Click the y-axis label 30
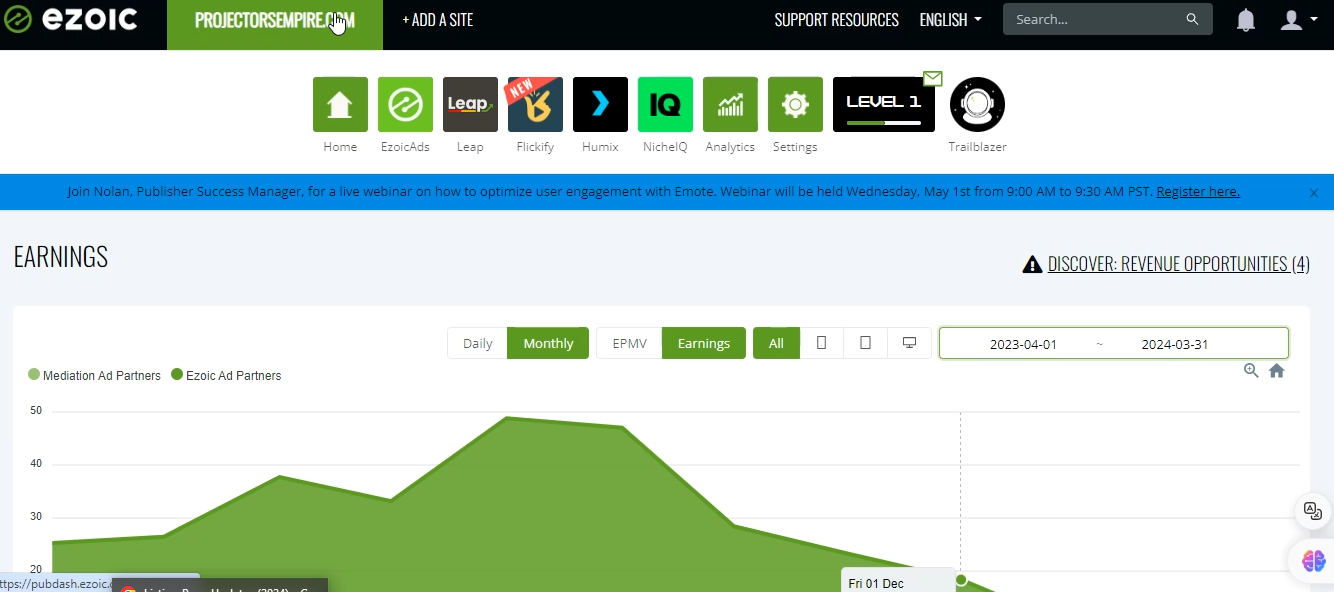Image resolution: width=1334 pixels, height=592 pixels. click(x=36, y=517)
